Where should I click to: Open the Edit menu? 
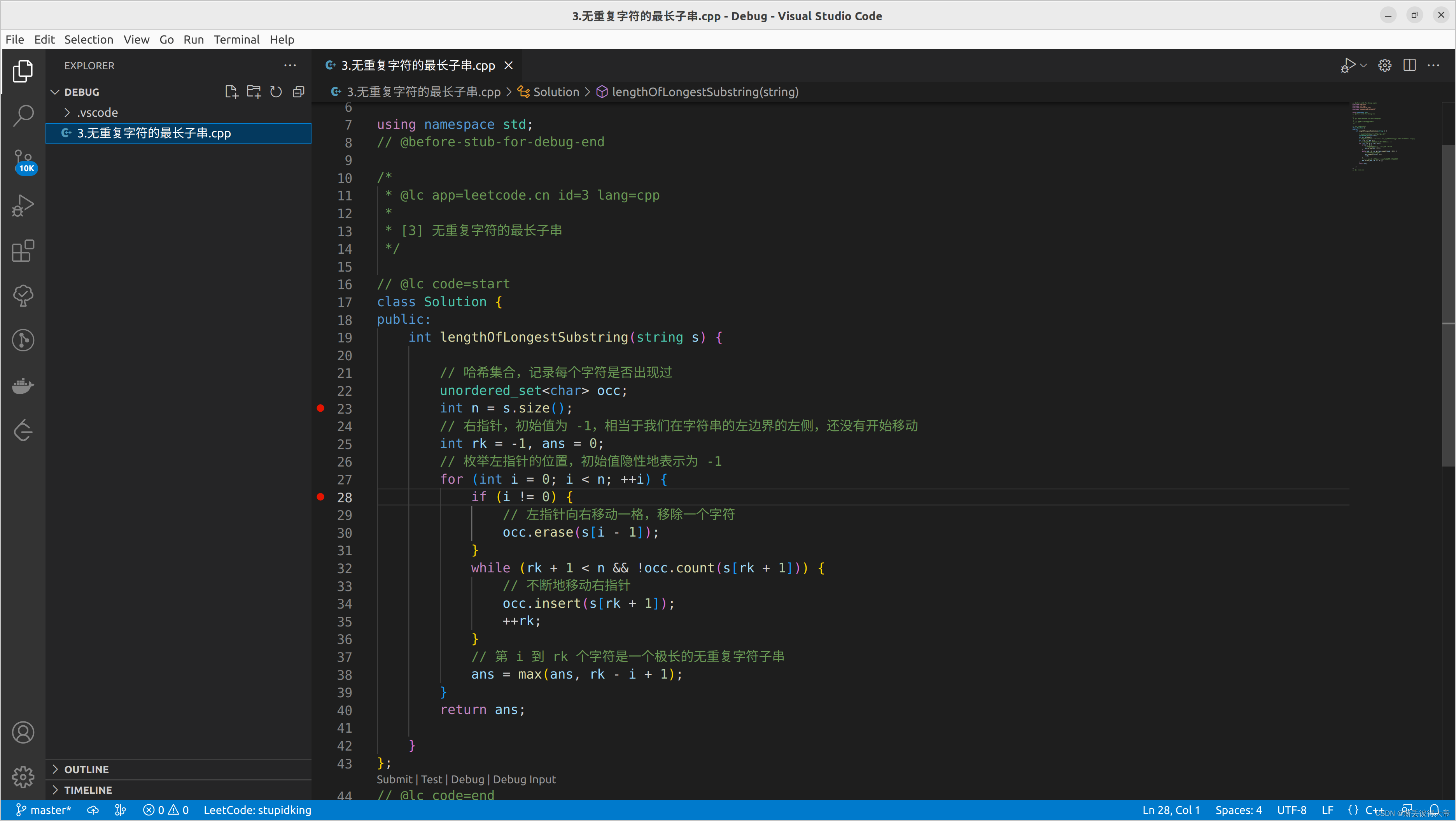coord(44,40)
